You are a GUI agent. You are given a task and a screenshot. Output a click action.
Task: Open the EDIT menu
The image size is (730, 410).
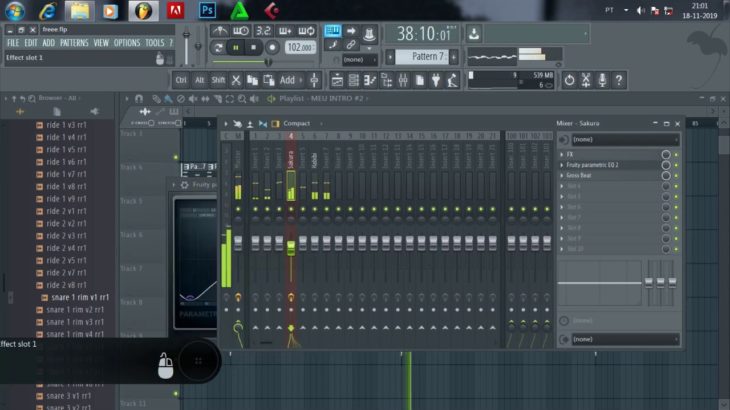(31, 43)
